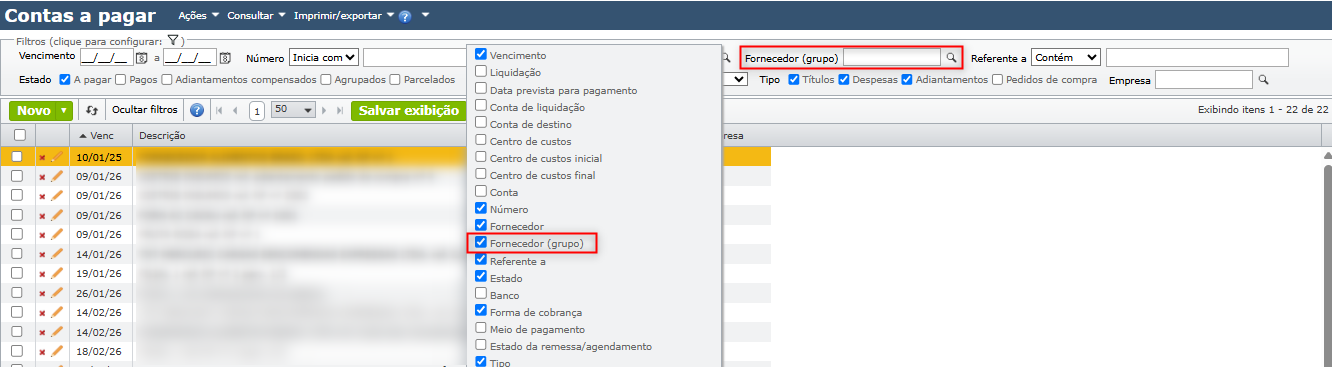
Task: Edit the 19/01/26 row with pencil icon
Action: [57, 273]
